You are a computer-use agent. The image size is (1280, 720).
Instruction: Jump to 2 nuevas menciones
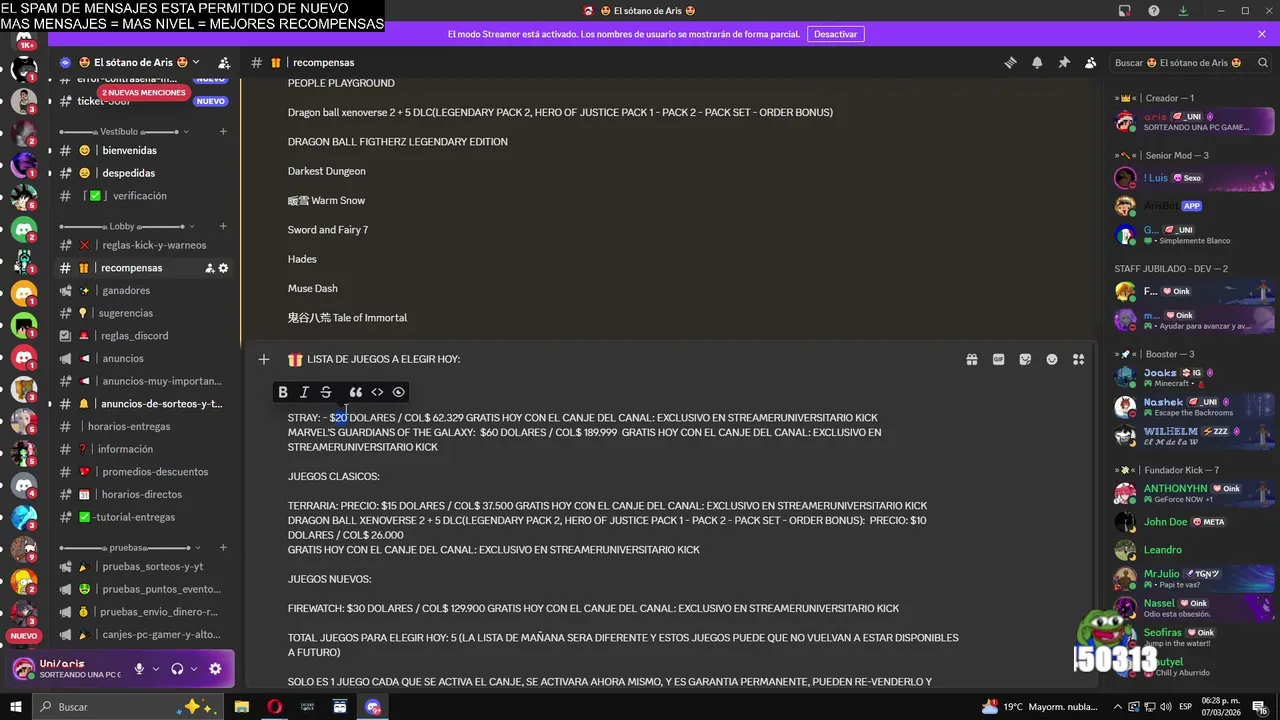click(x=144, y=93)
